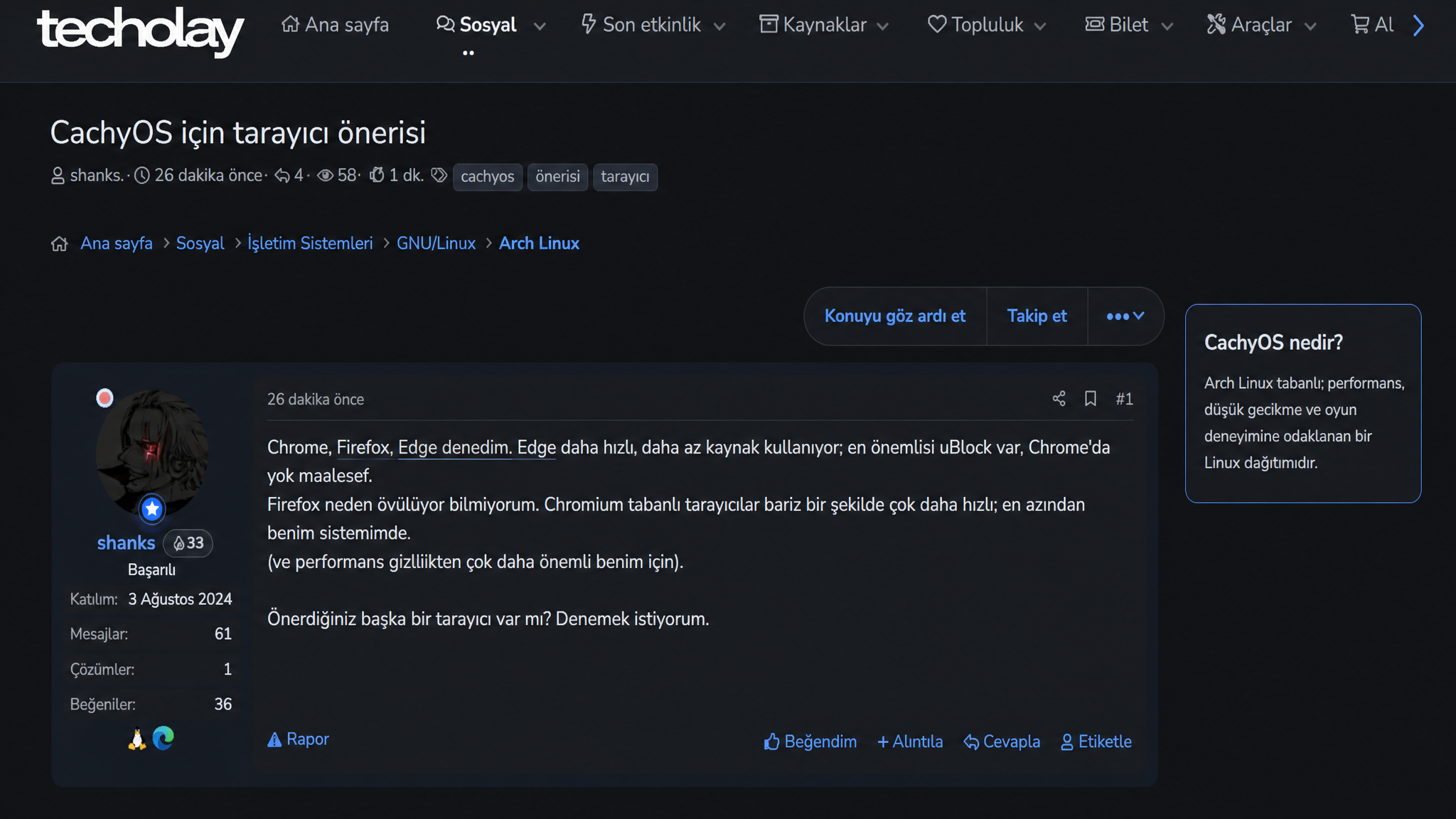1456x819 pixels.
Task: Click the Beğeniler count 36
Action: pos(223,705)
